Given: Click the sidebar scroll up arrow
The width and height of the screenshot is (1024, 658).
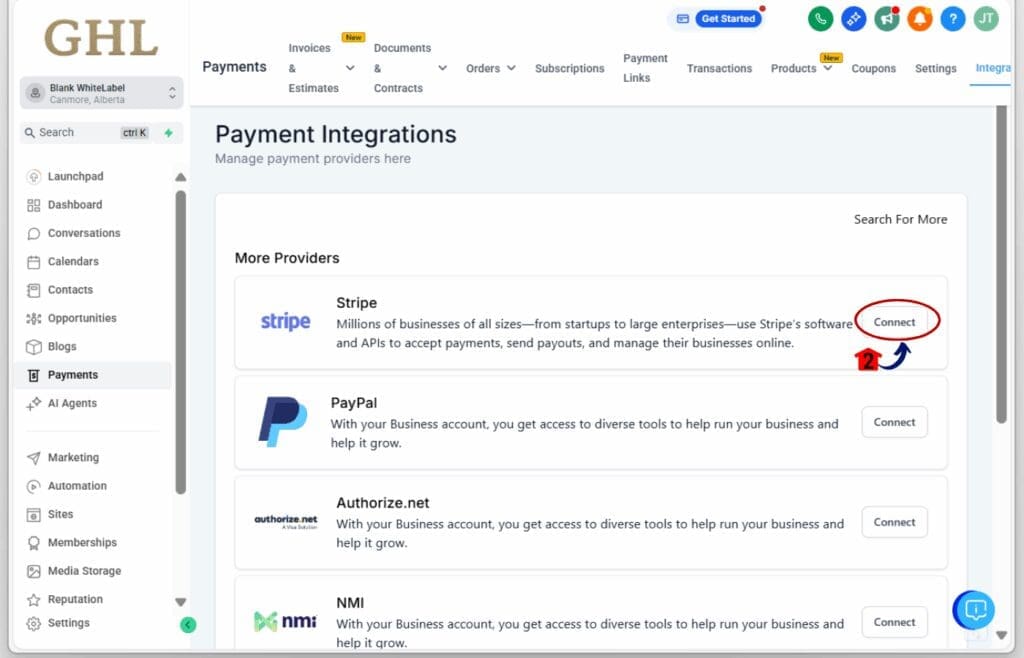Looking at the screenshot, I should 181,178.
